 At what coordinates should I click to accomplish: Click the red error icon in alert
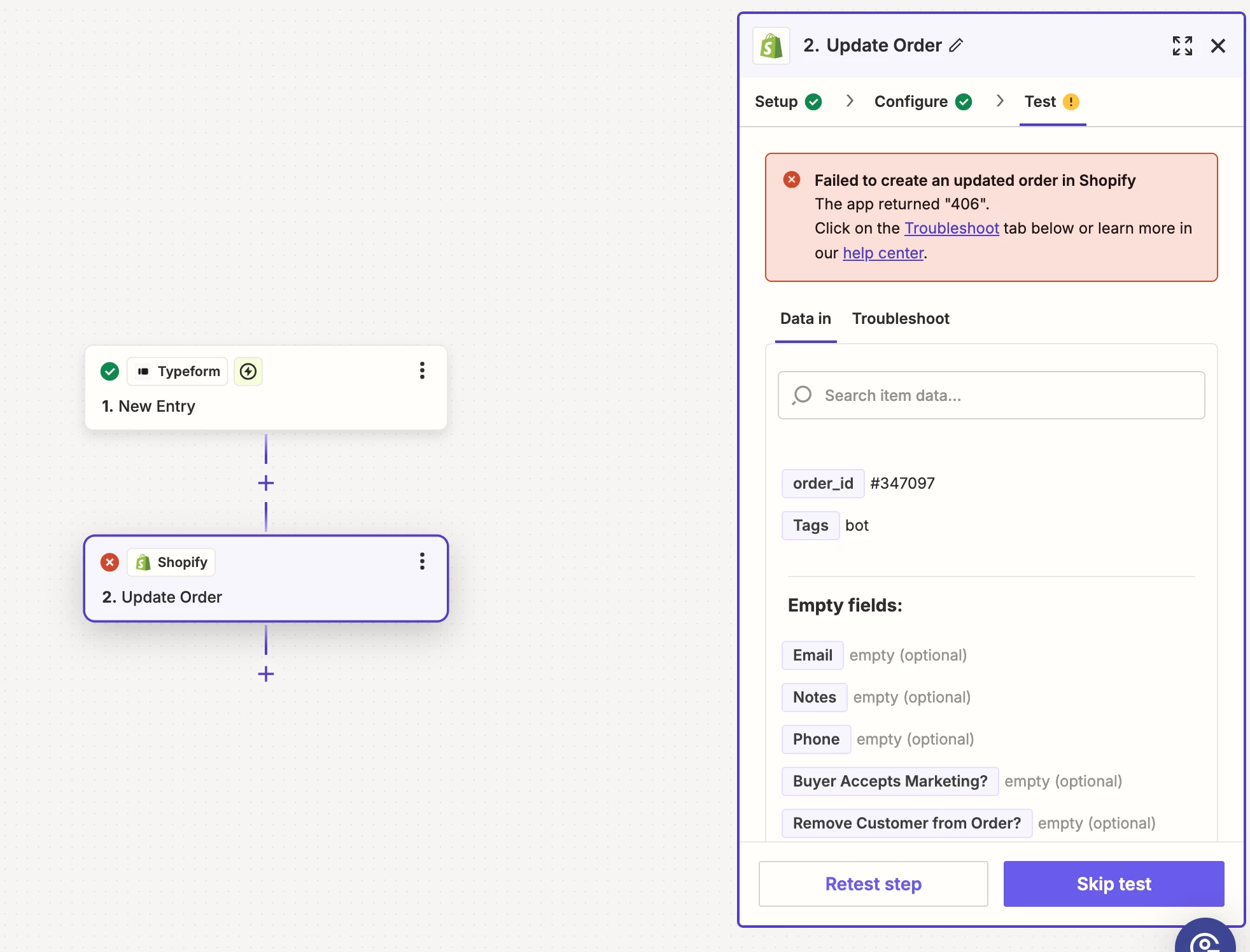[792, 179]
